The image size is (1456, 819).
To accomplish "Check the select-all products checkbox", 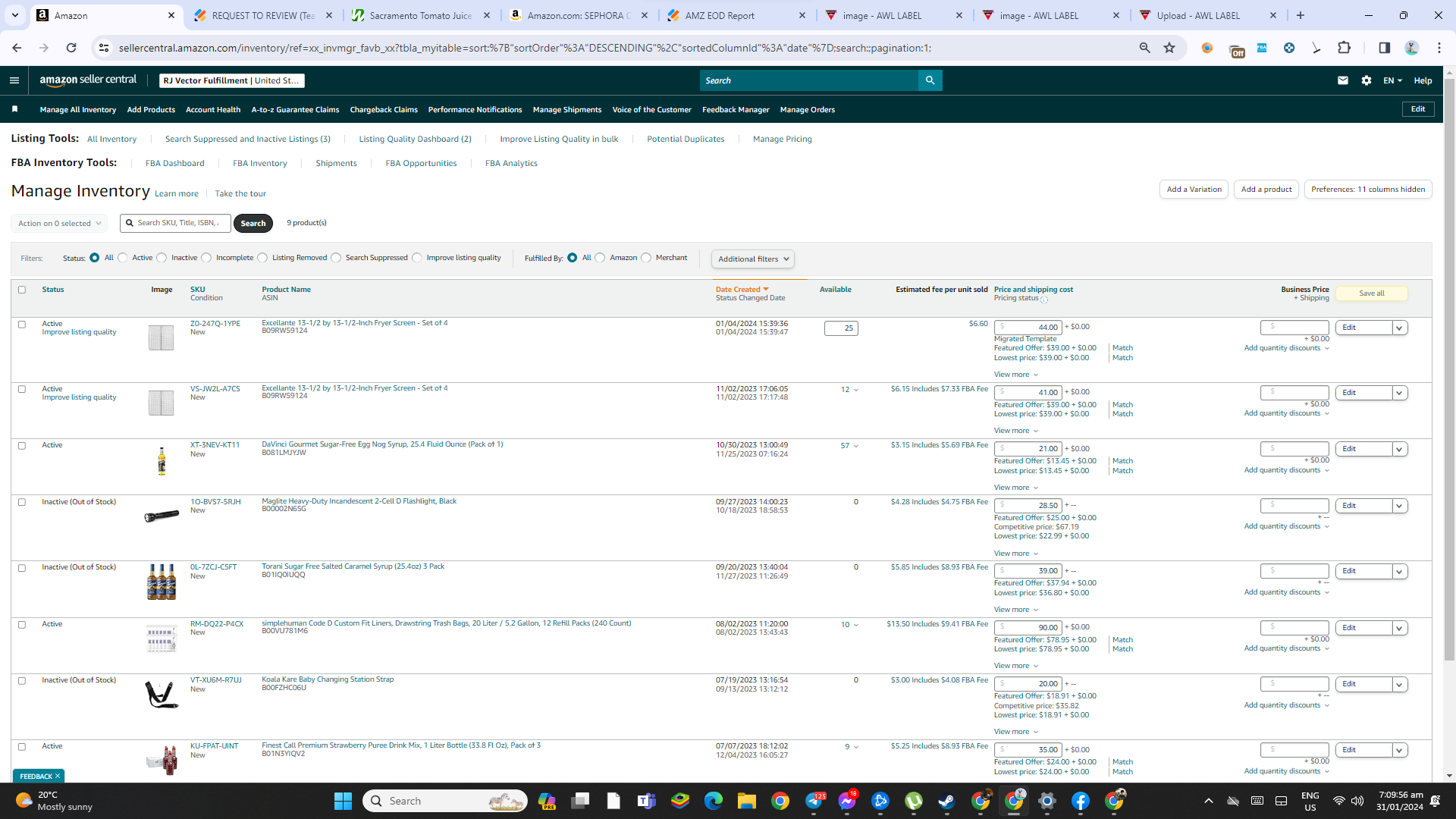I will click(22, 290).
